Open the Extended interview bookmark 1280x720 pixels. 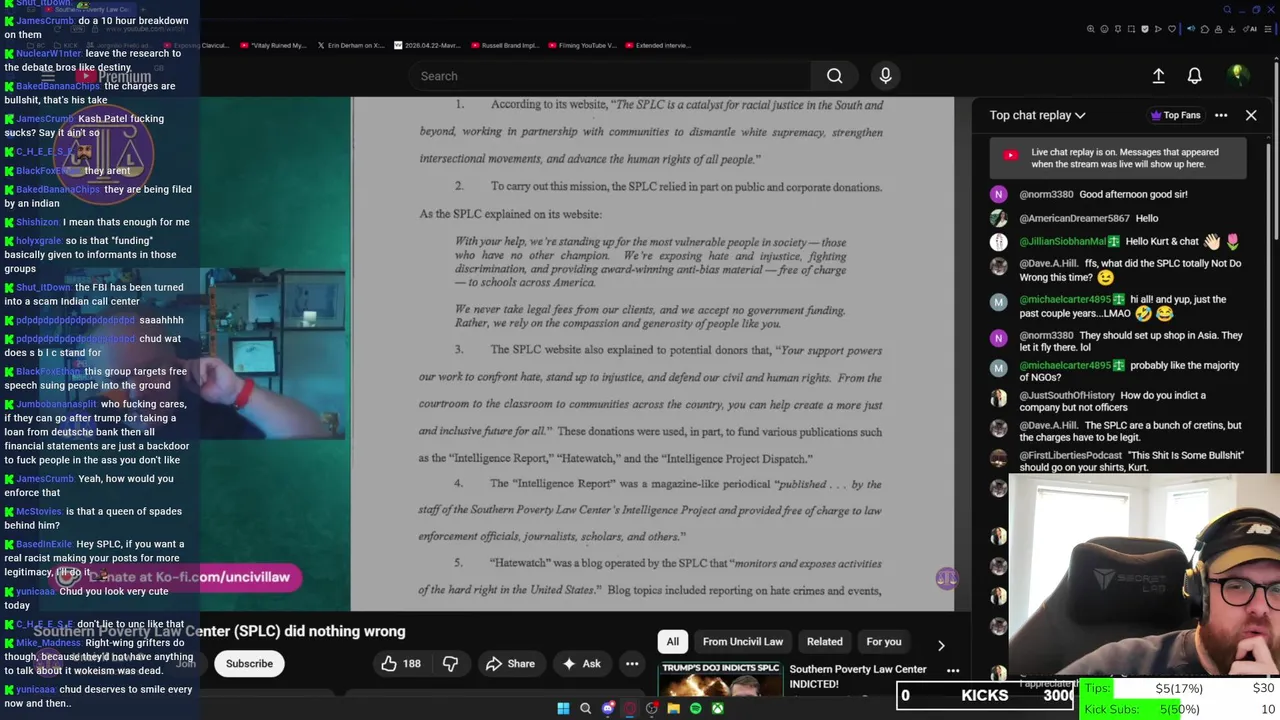657,45
